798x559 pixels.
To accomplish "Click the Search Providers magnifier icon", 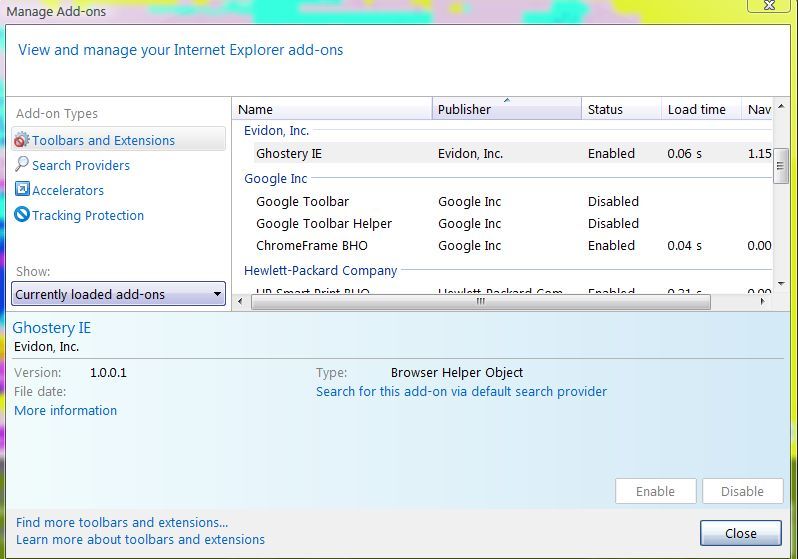I will click(x=22, y=165).
